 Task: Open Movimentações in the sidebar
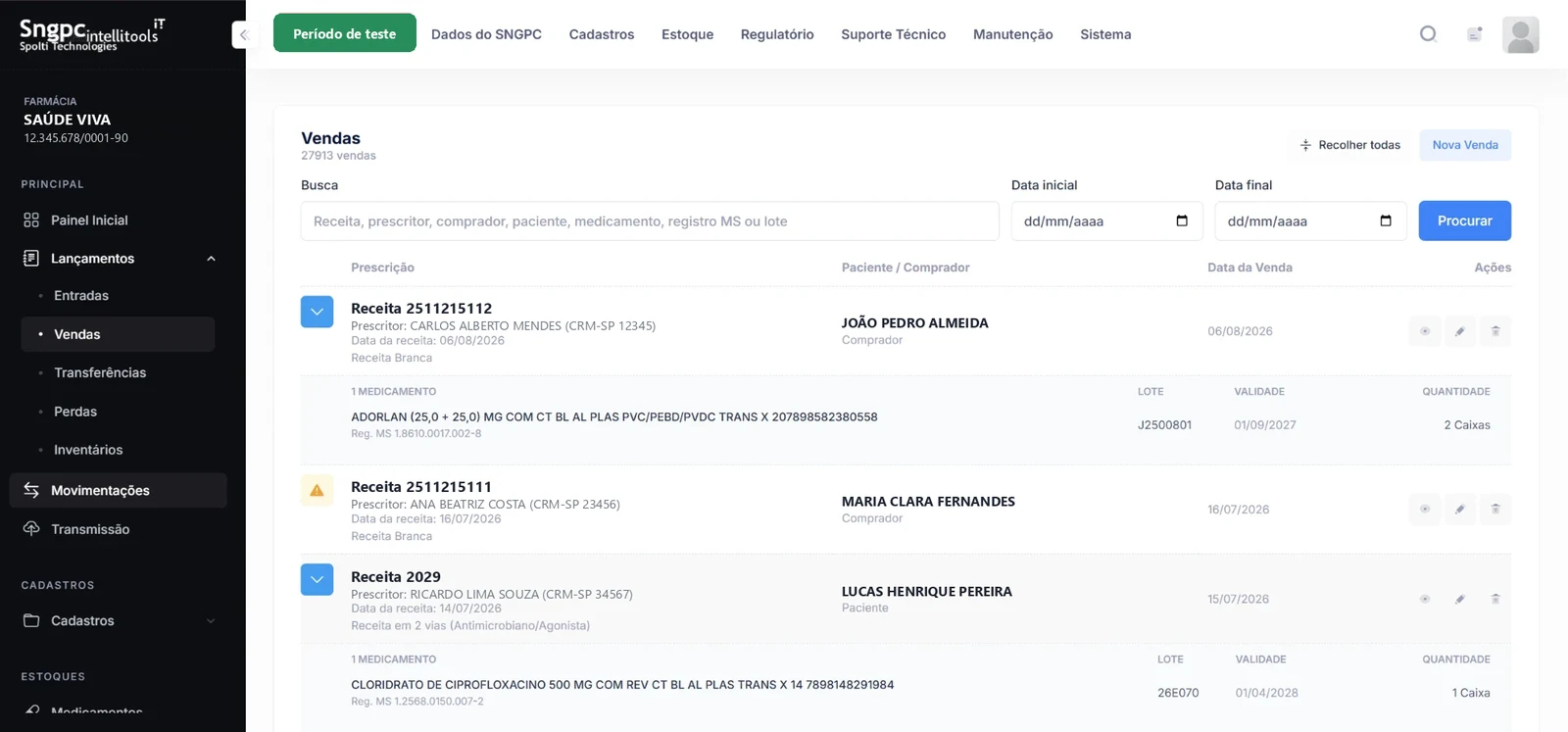point(119,490)
